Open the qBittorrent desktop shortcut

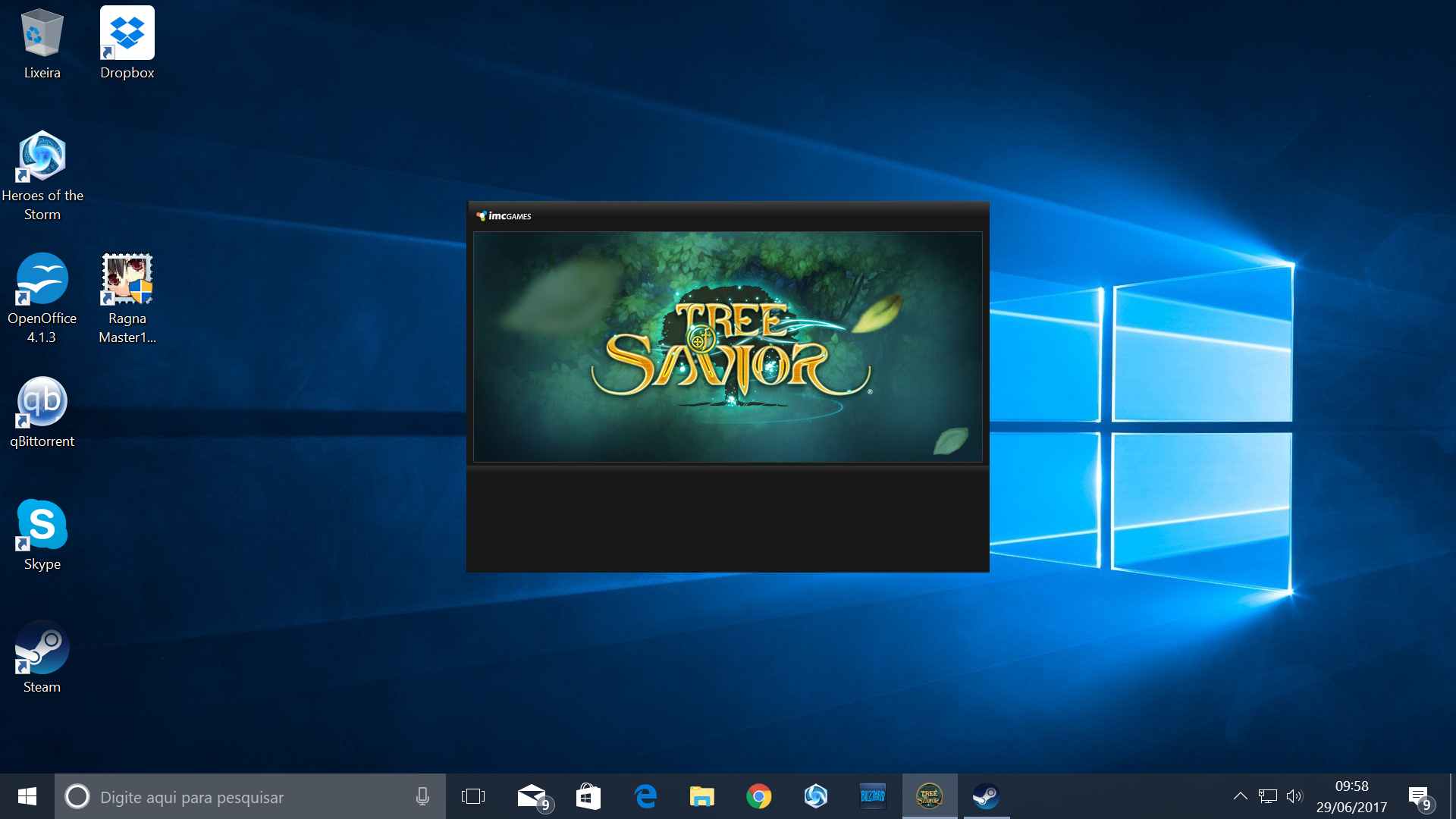[42, 403]
